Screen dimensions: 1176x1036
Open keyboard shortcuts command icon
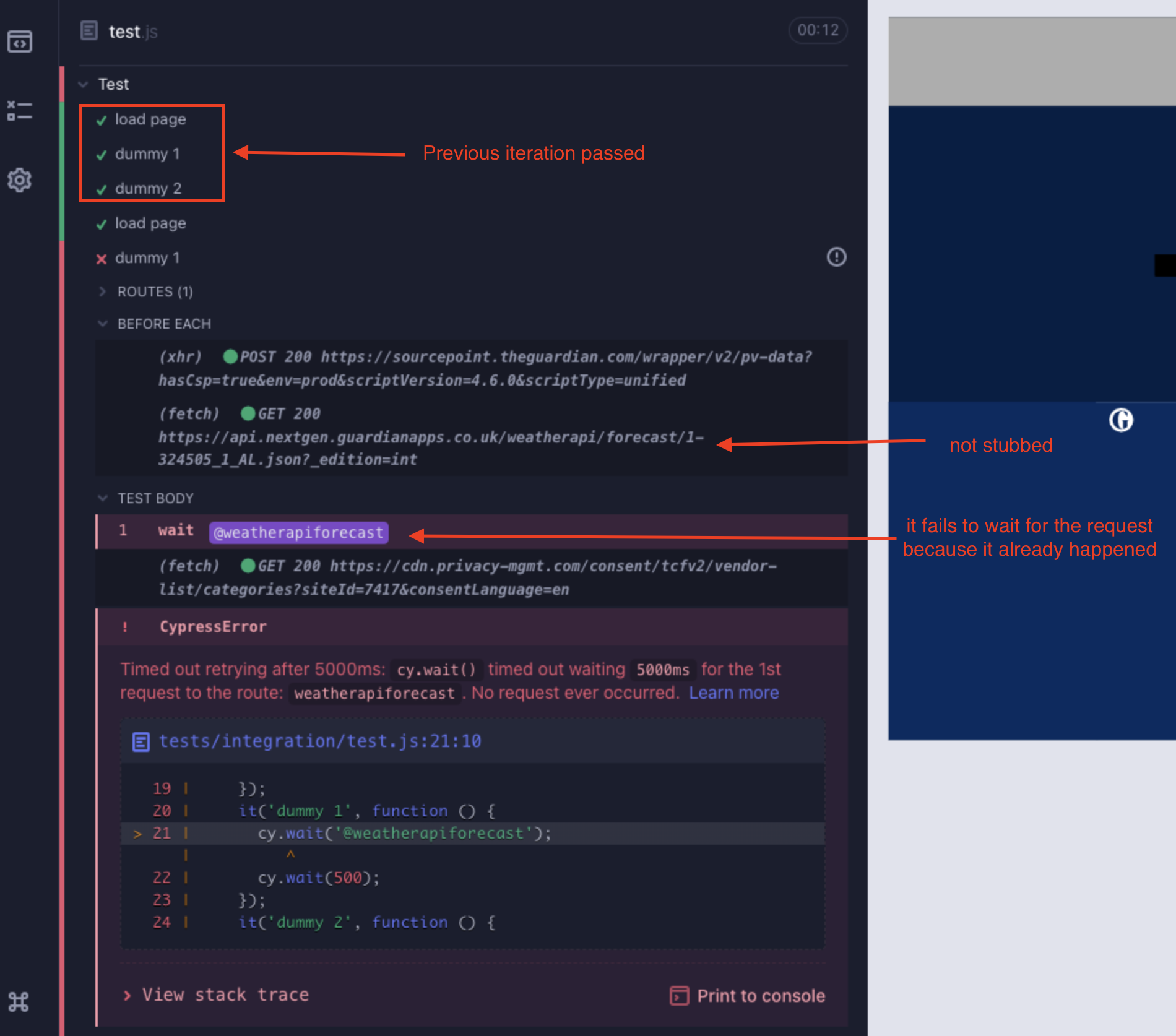coord(19,1001)
